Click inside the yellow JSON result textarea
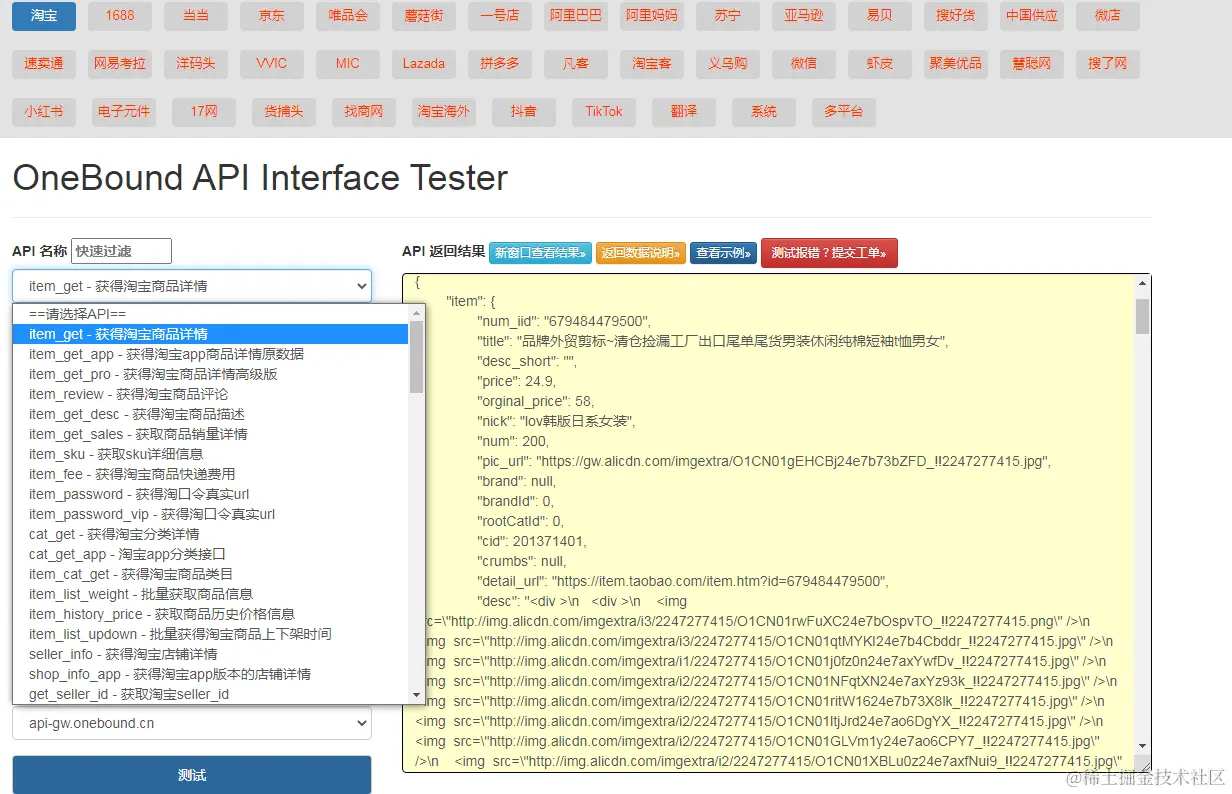Screen dimensions: 1232x794 (777, 523)
